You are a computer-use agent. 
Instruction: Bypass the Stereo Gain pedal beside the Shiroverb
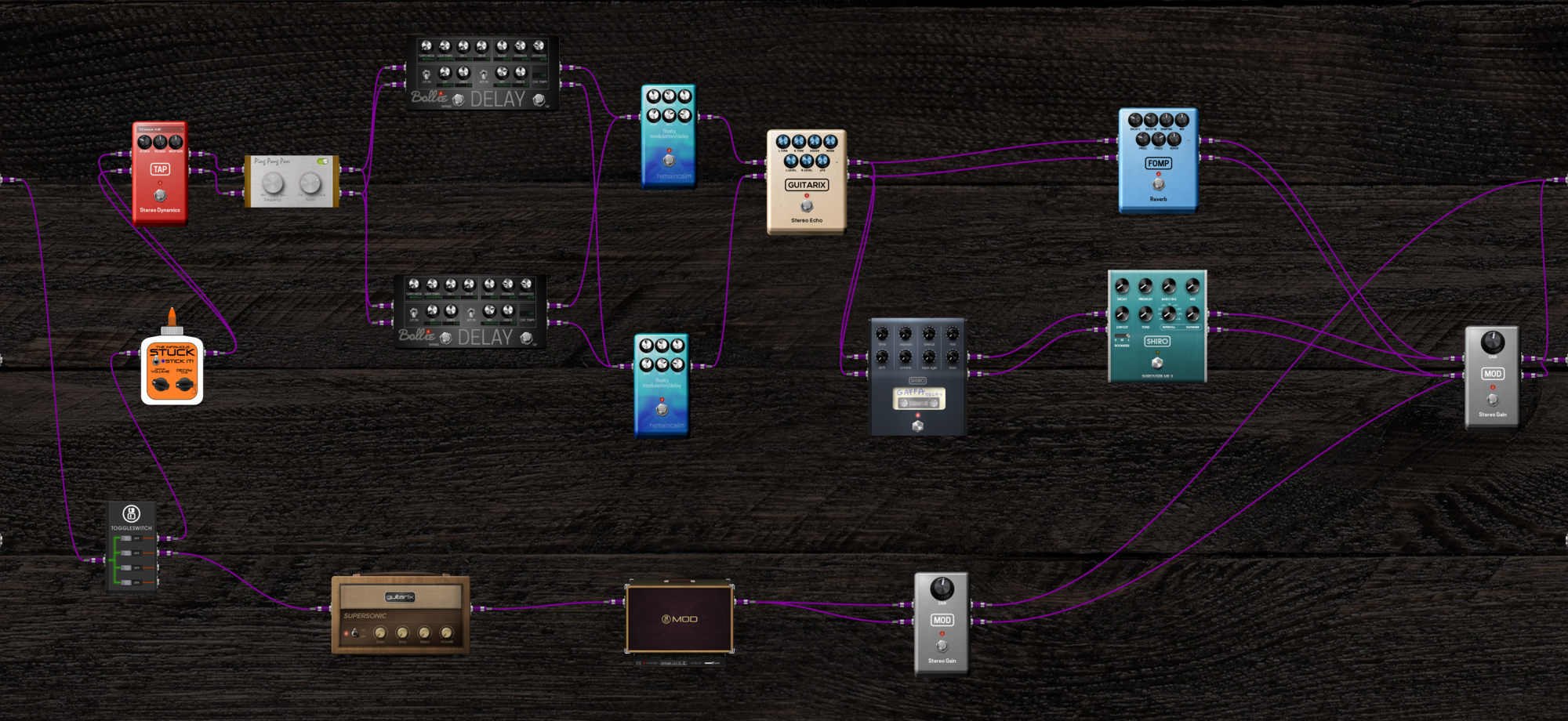coord(1493,400)
